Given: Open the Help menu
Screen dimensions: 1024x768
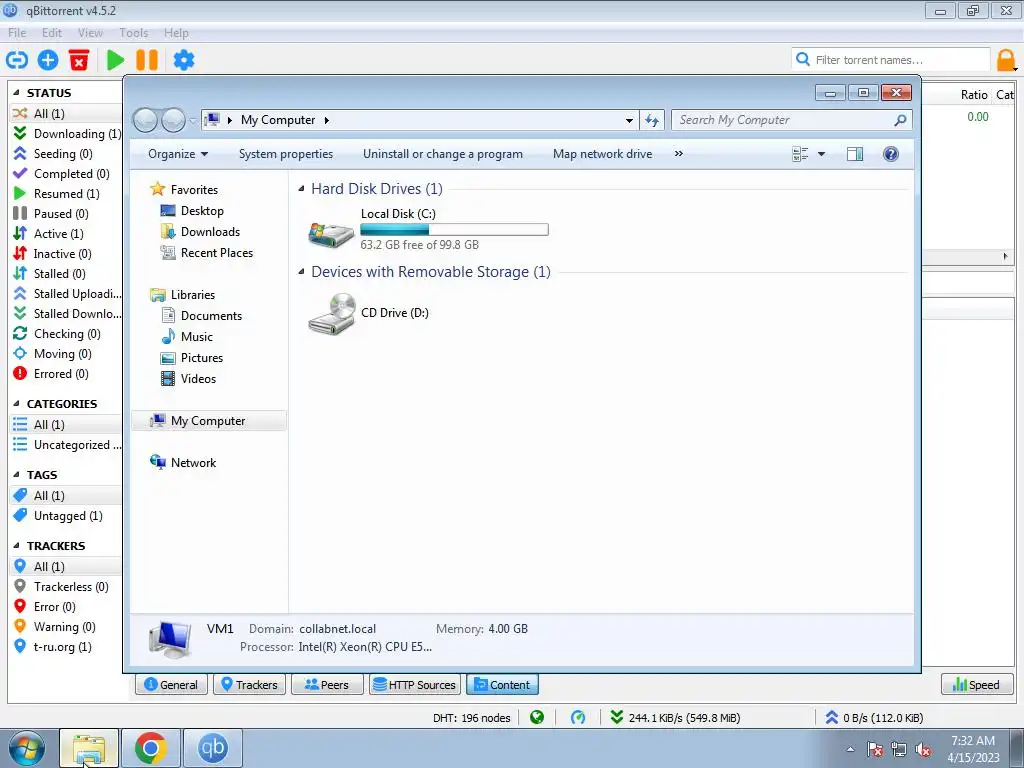Looking at the screenshot, I should point(176,33).
